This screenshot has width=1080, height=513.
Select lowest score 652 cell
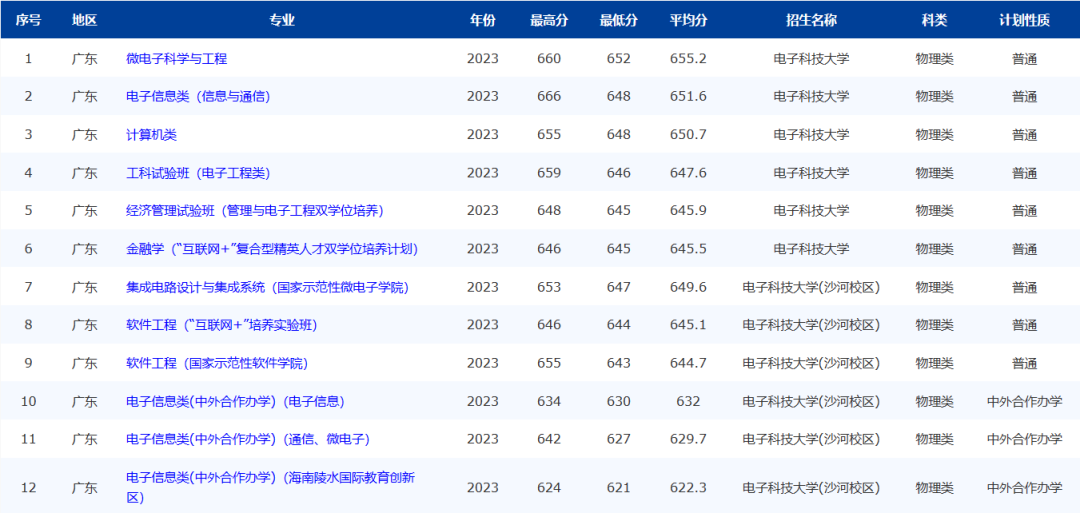[619, 59]
